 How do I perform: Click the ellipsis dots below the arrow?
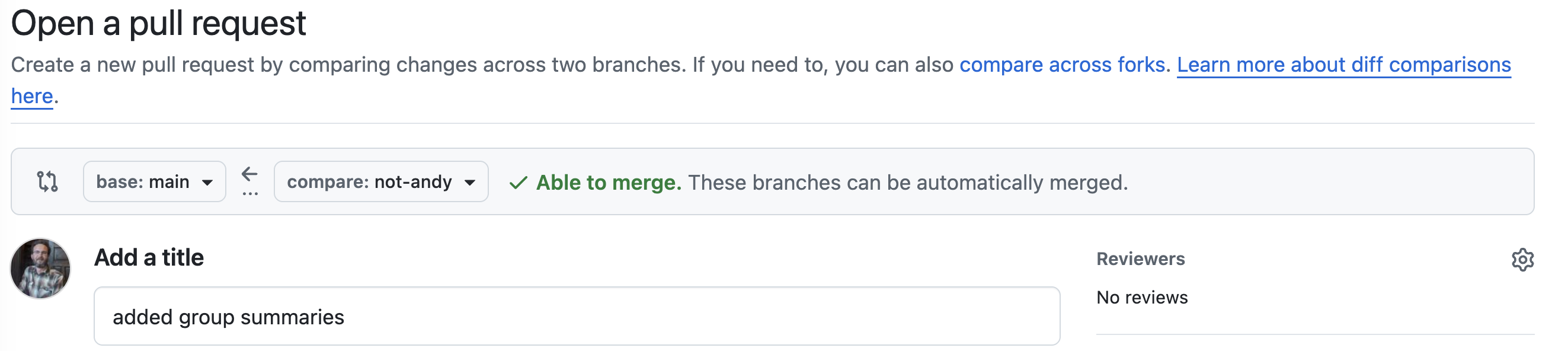pos(249,194)
